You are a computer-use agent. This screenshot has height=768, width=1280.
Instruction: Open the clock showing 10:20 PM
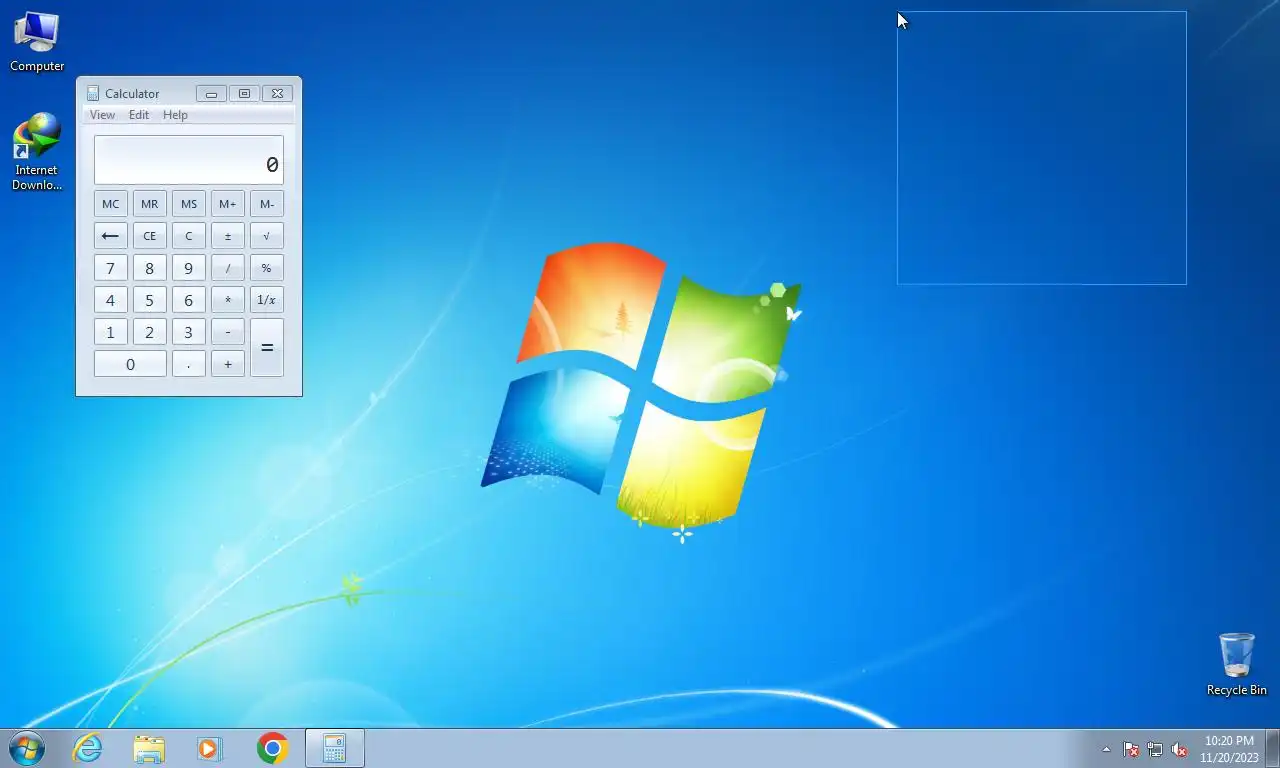(1229, 749)
